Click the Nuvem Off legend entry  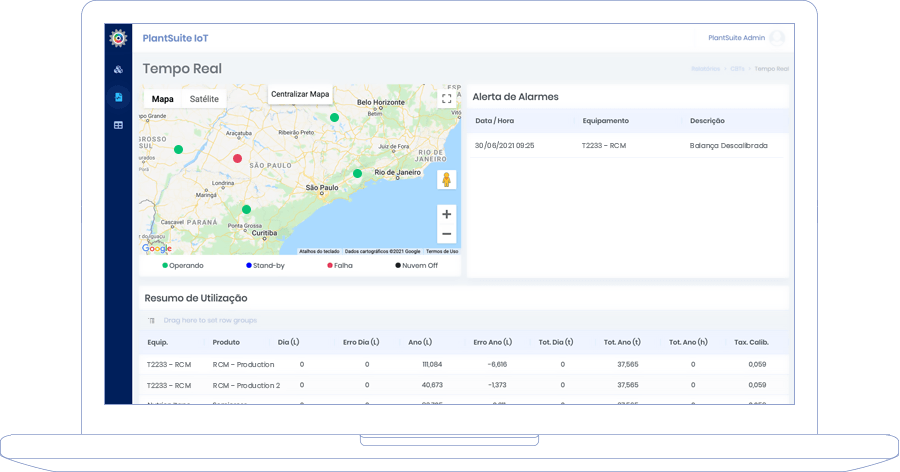(416, 265)
